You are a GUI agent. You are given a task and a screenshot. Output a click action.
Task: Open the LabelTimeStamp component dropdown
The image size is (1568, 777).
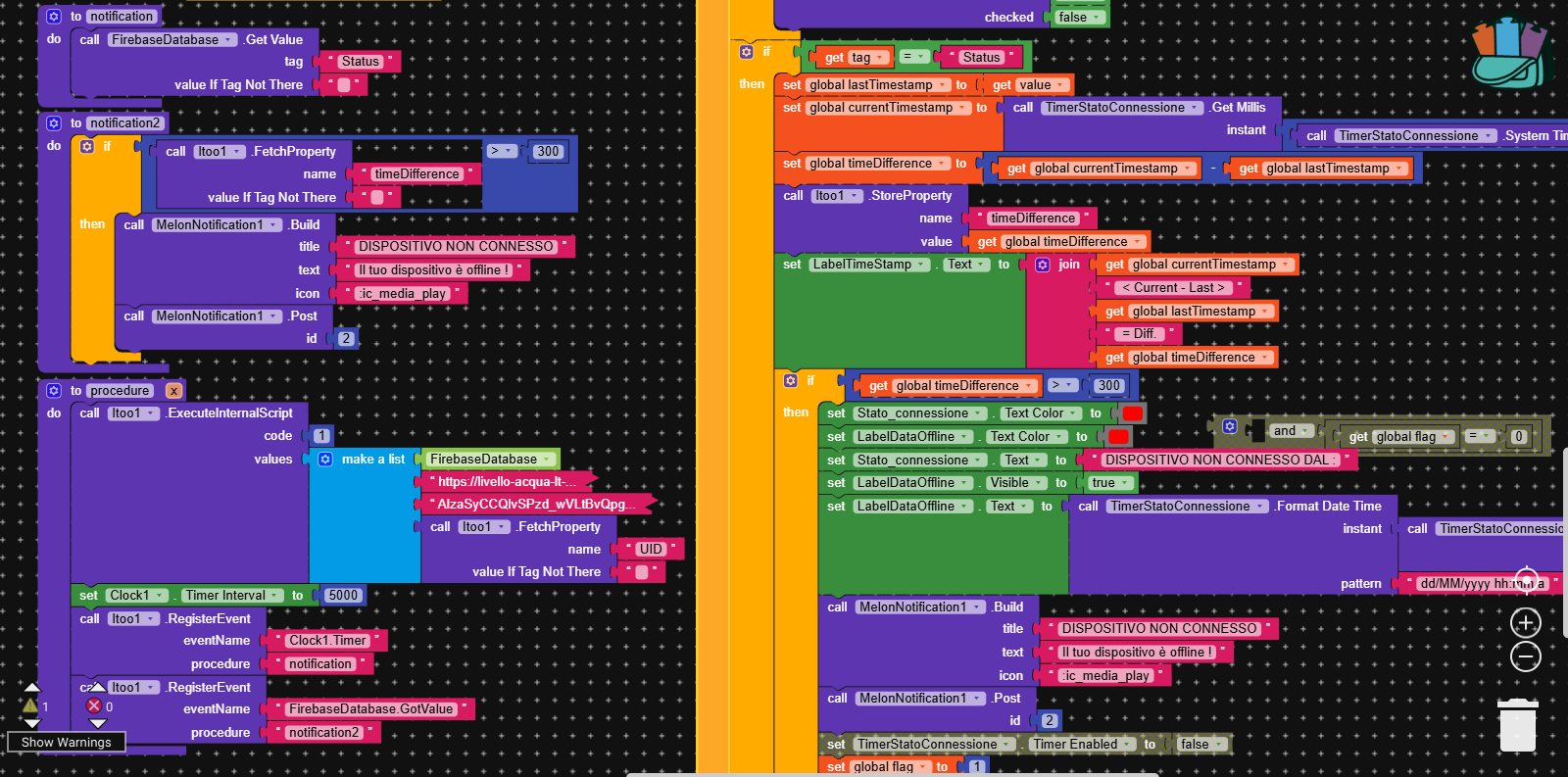(x=868, y=265)
